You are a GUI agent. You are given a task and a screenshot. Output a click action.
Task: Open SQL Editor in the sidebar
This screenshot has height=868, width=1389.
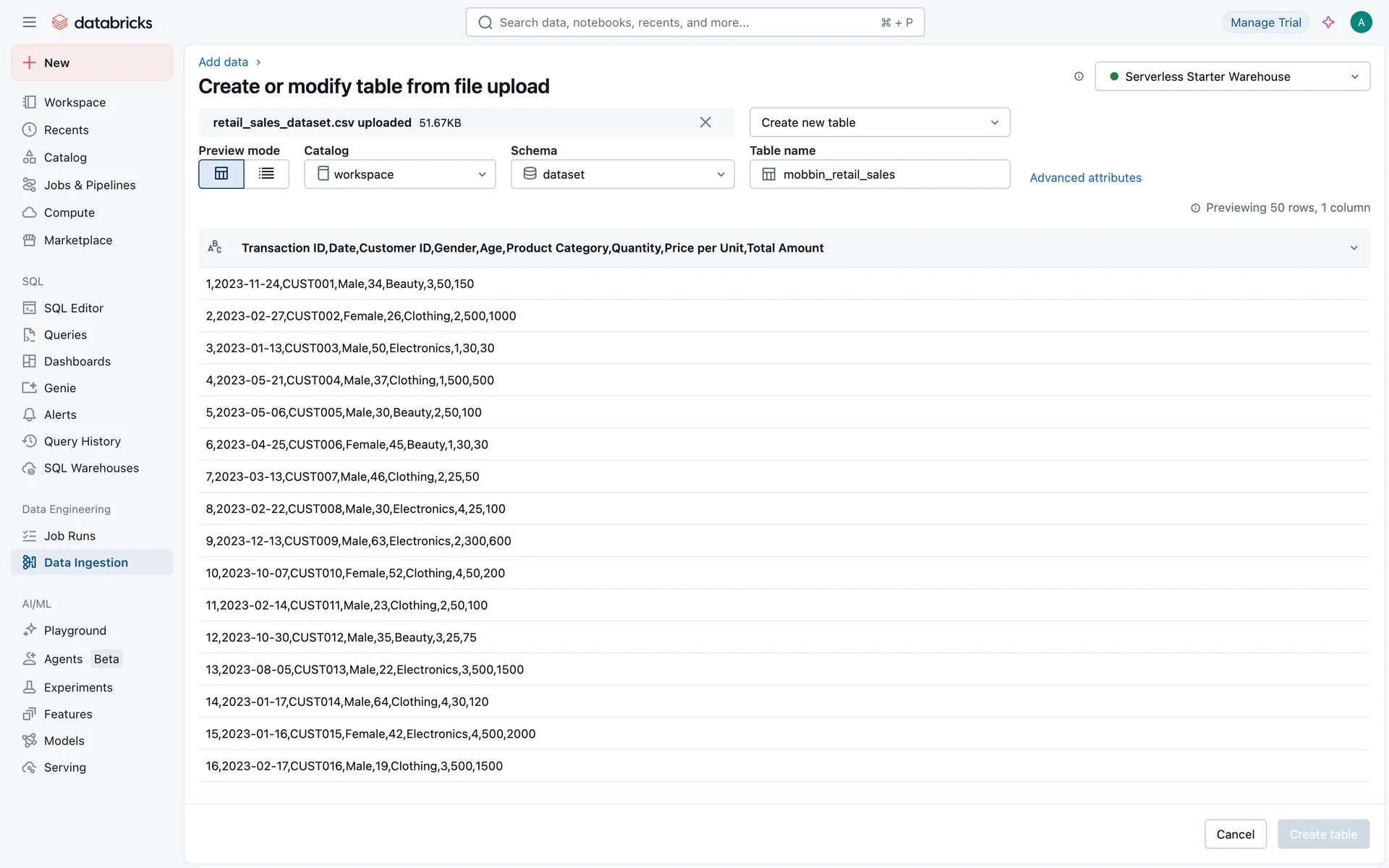[73, 308]
